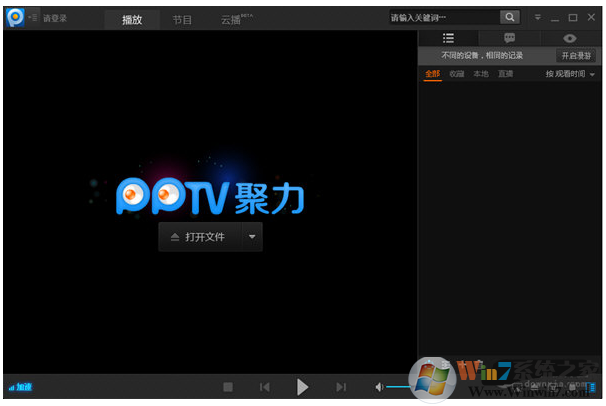Close the PPTV window
Image resolution: width=606 pixels, height=406 pixels.
click(591, 17)
